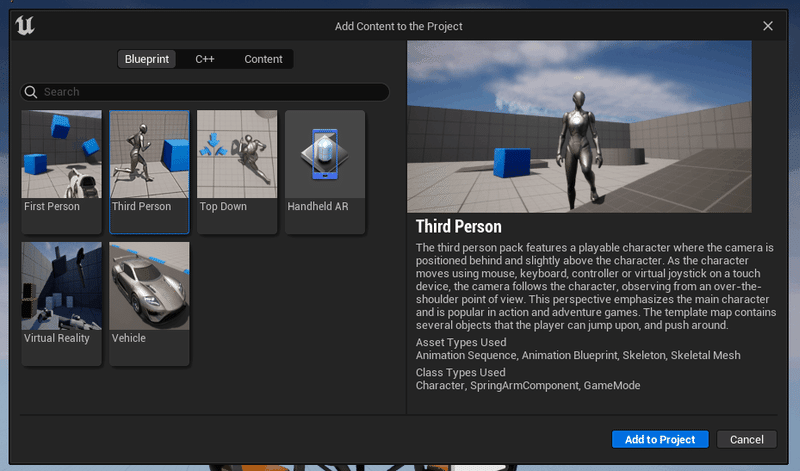Image resolution: width=800 pixels, height=471 pixels.
Task: Click the search magnifier icon
Action: pyautogui.click(x=31, y=92)
